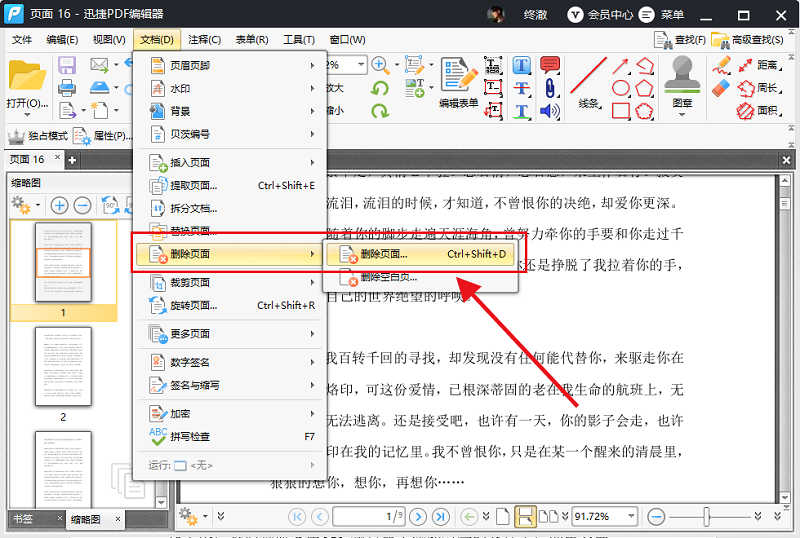The height and width of the screenshot is (538, 800).
Task: Adjust the zoom slider handle
Action: click(707, 517)
